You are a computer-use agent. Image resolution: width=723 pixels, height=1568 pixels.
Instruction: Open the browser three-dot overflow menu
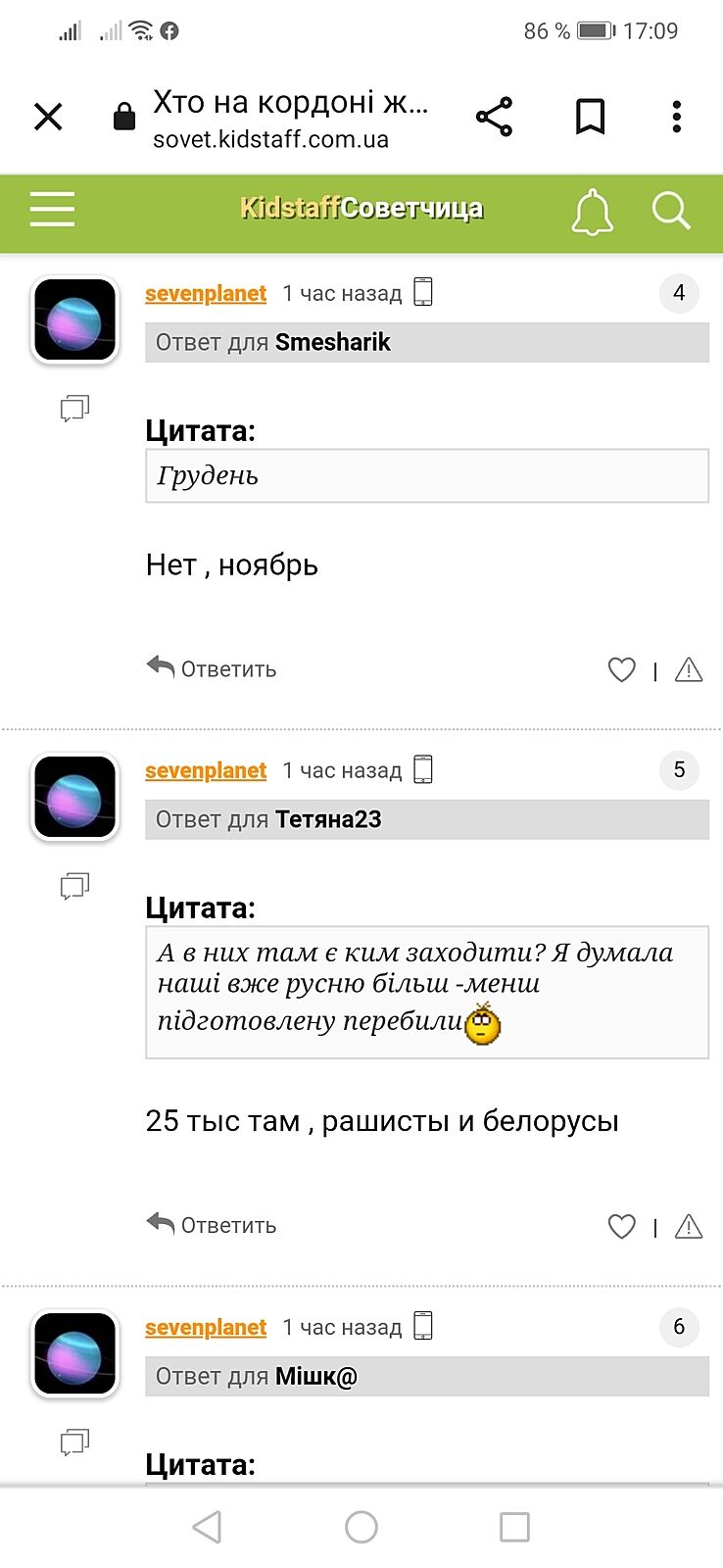point(676,117)
